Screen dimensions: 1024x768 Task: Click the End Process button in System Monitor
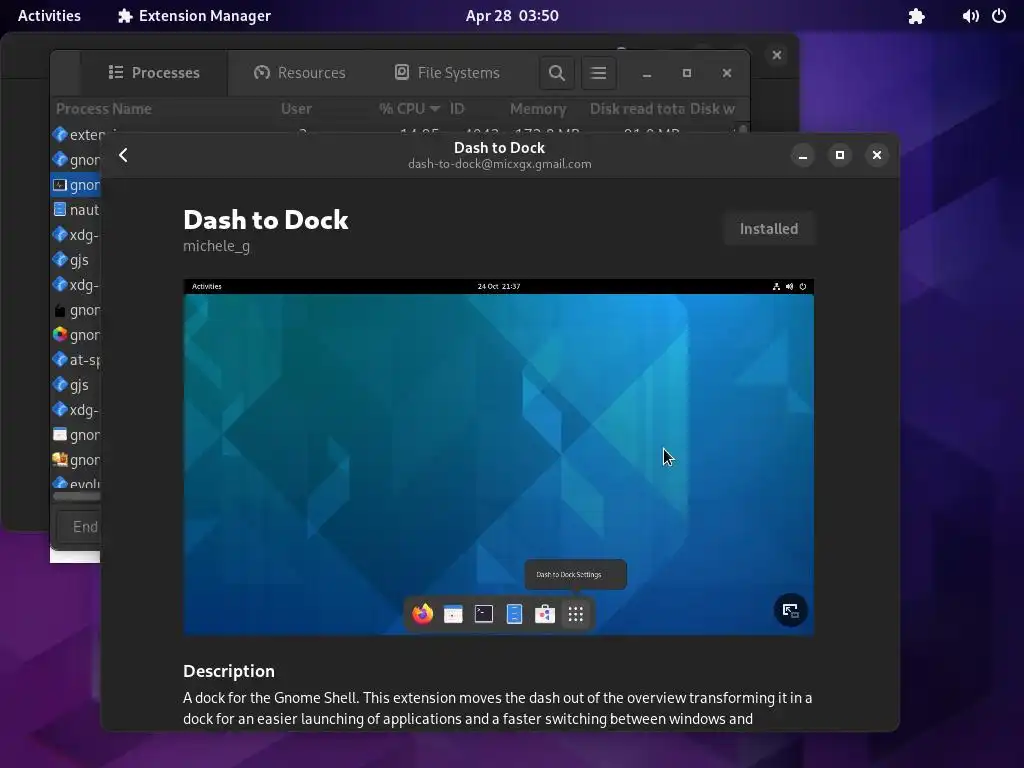(x=78, y=527)
